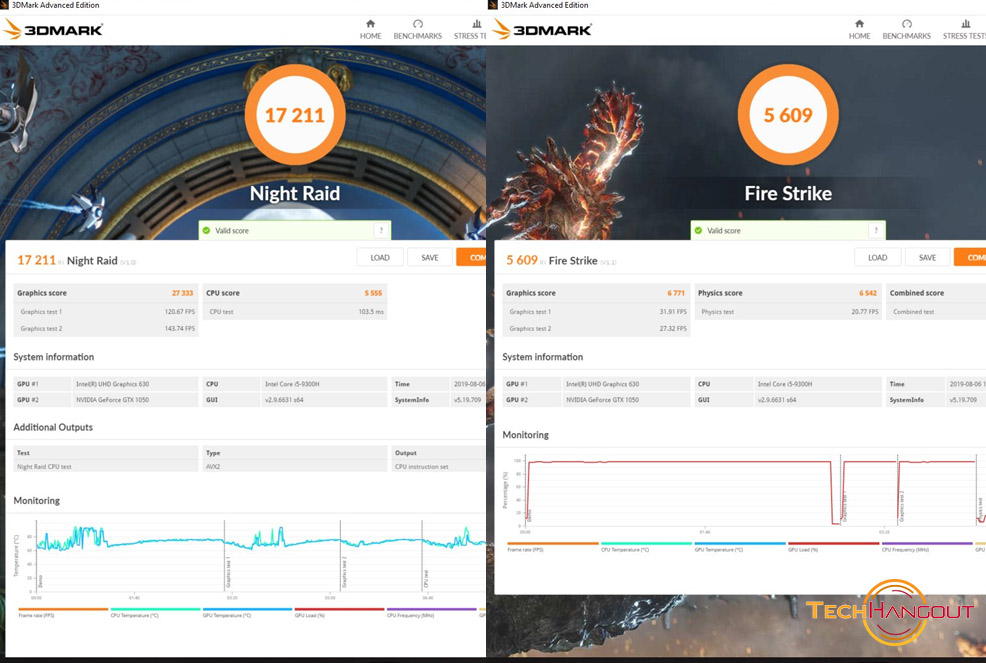Select the Graphics score value 27 333
The height and width of the screenshot is (663, 986).
182,293
